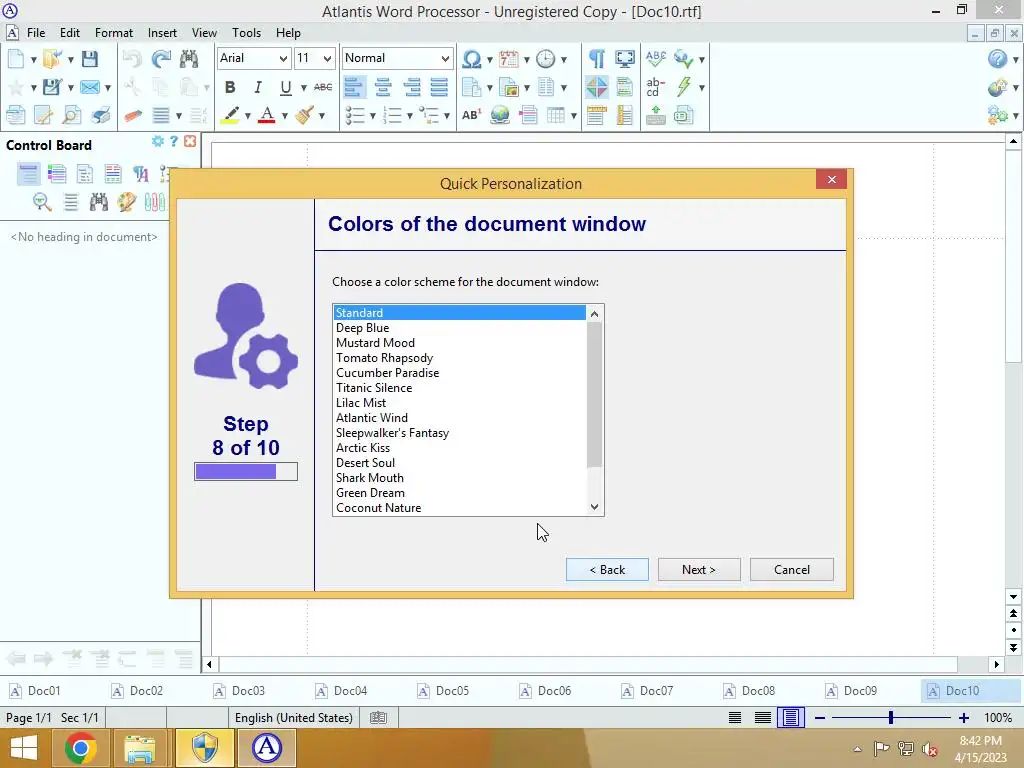
Task: Expand the font color dropdown arrow
Action: (285, 116)
